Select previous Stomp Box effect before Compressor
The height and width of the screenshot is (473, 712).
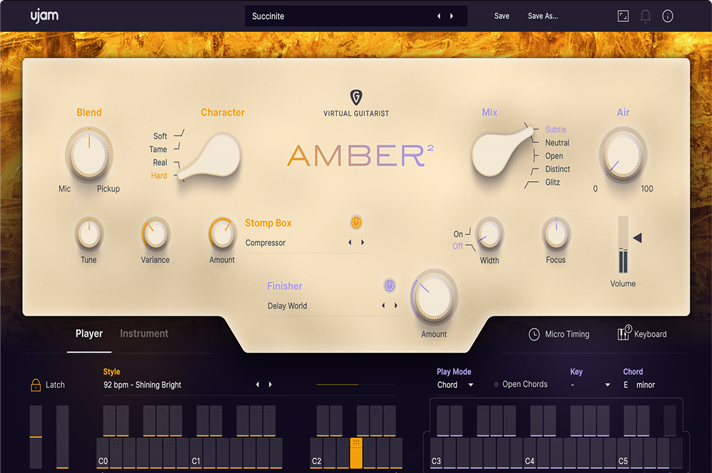point(350,242)
